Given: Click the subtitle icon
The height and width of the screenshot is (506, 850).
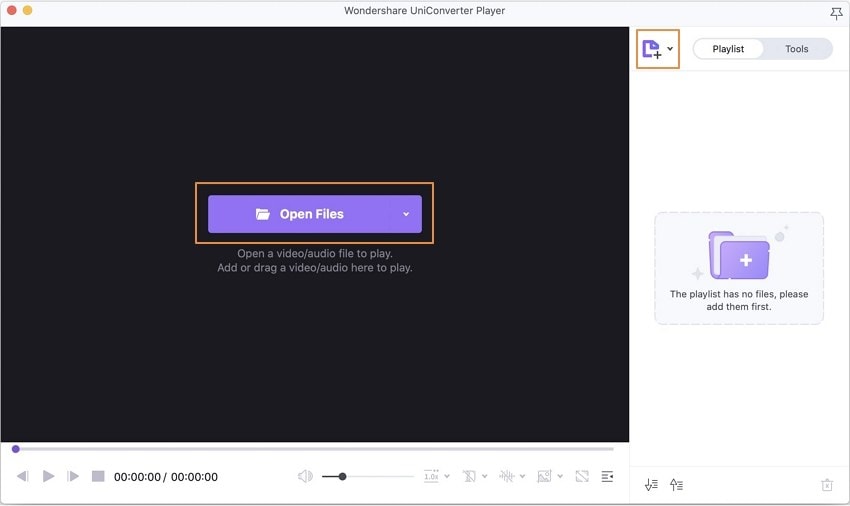Looking at the screenshot, I should [x=469, y=476].
